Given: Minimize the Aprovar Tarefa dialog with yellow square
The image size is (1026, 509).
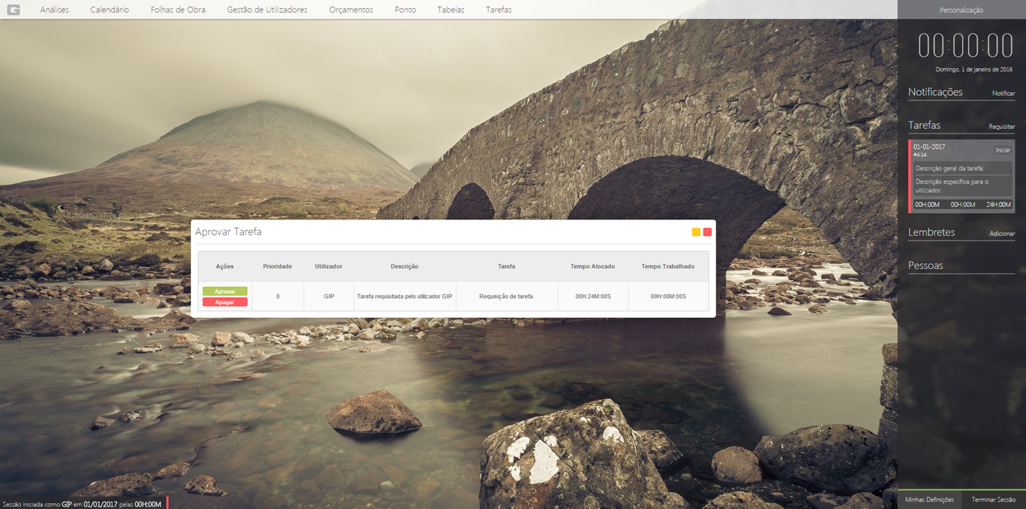Looking at the screenshot, I should (696, 232).
